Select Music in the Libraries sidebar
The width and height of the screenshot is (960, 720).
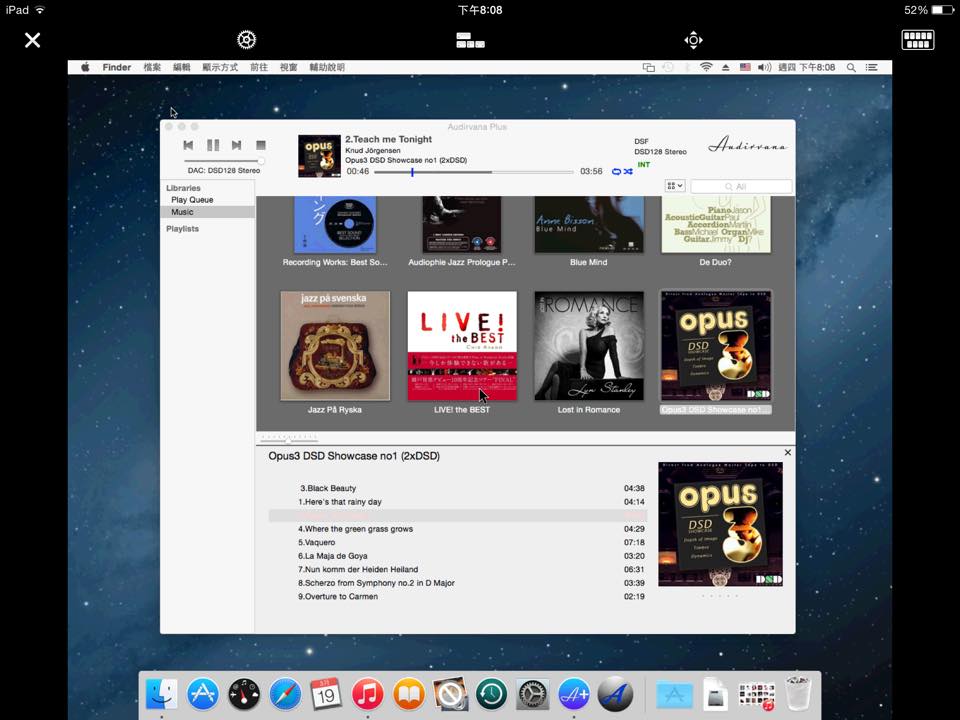pos(207,212)
